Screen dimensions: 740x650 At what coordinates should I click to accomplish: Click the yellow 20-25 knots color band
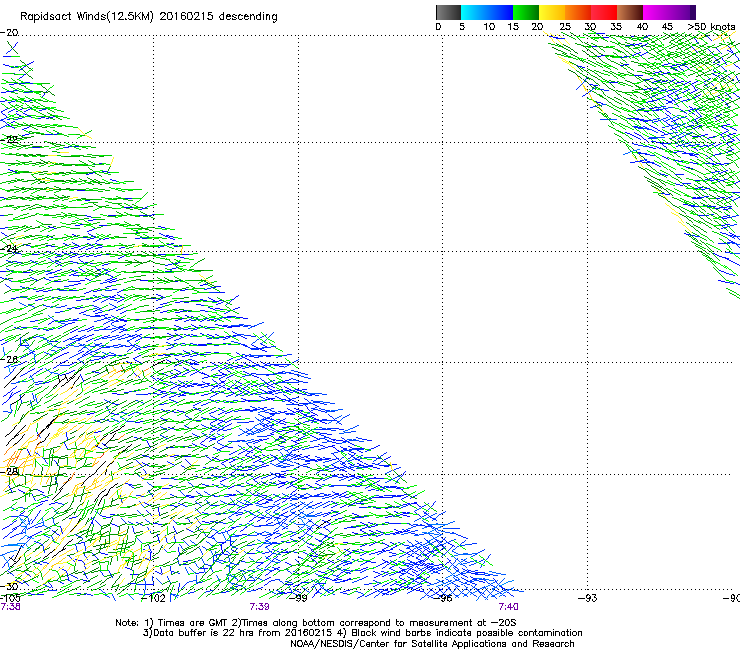[x=552, y=12]
